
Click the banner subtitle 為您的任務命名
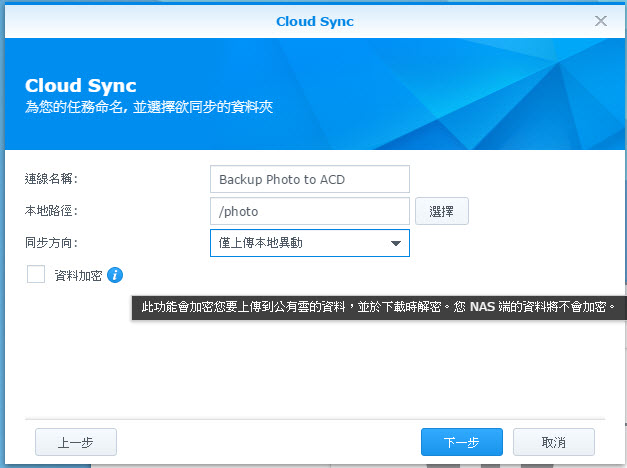tap(74, 107)
